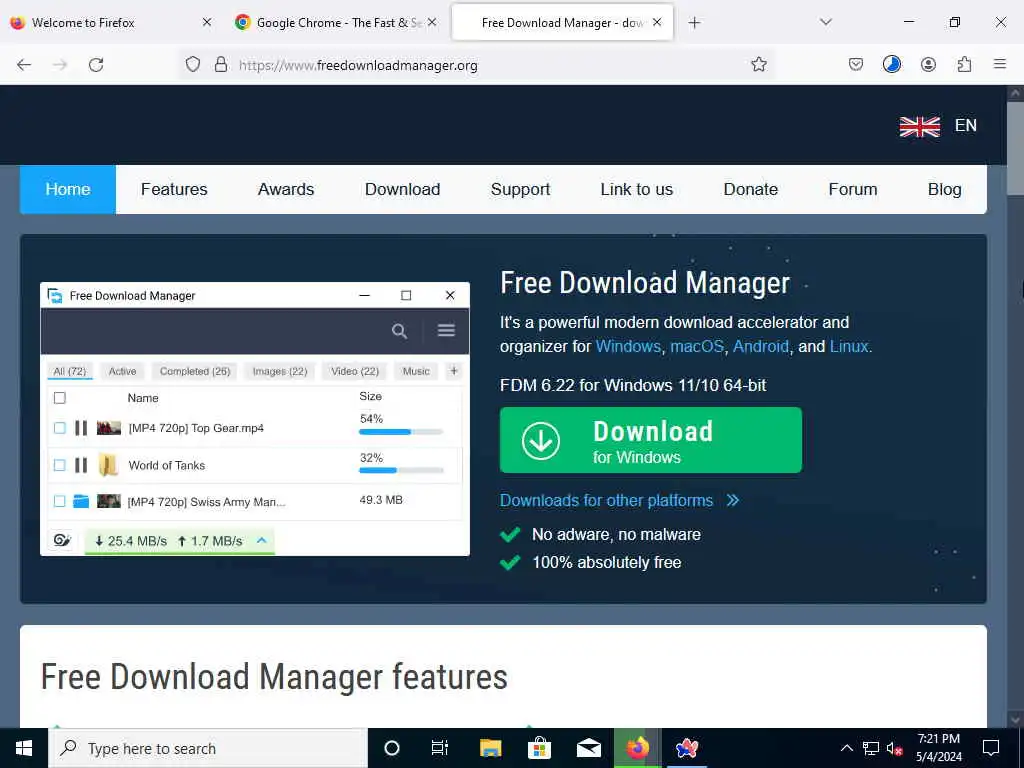Open the Forum menu item

(x=853, y=189)
